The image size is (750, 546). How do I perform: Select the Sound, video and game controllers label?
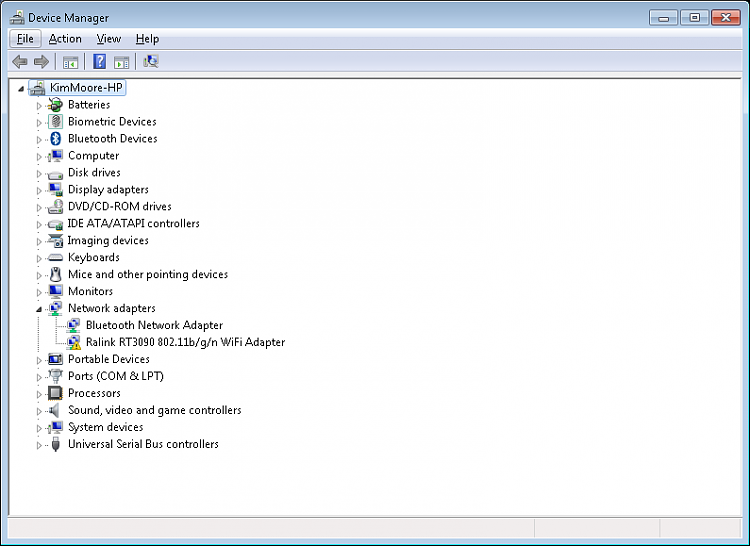(154, 410)
